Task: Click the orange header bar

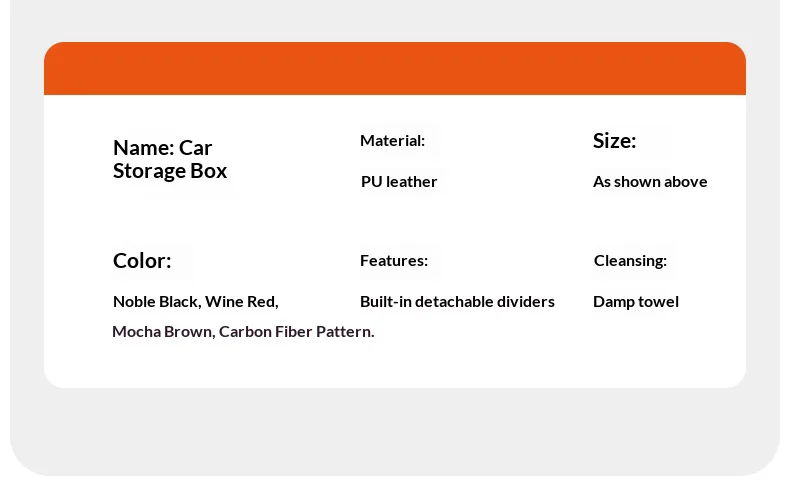Action: pos(395,68)
